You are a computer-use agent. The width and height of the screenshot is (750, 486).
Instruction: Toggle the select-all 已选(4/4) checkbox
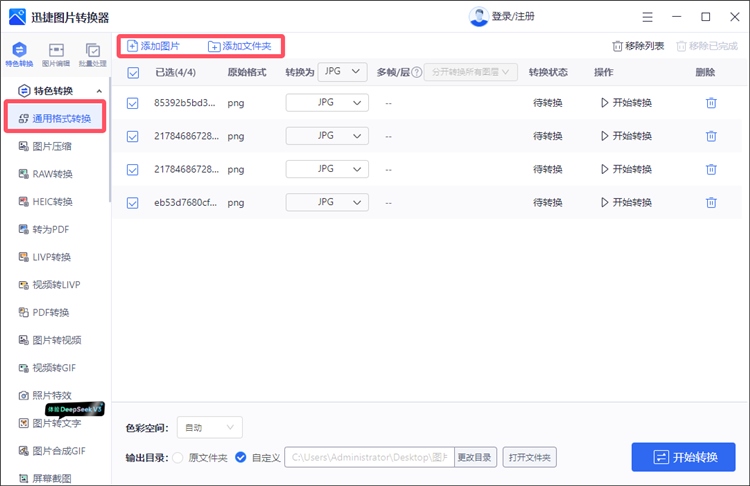click(133, 73)
